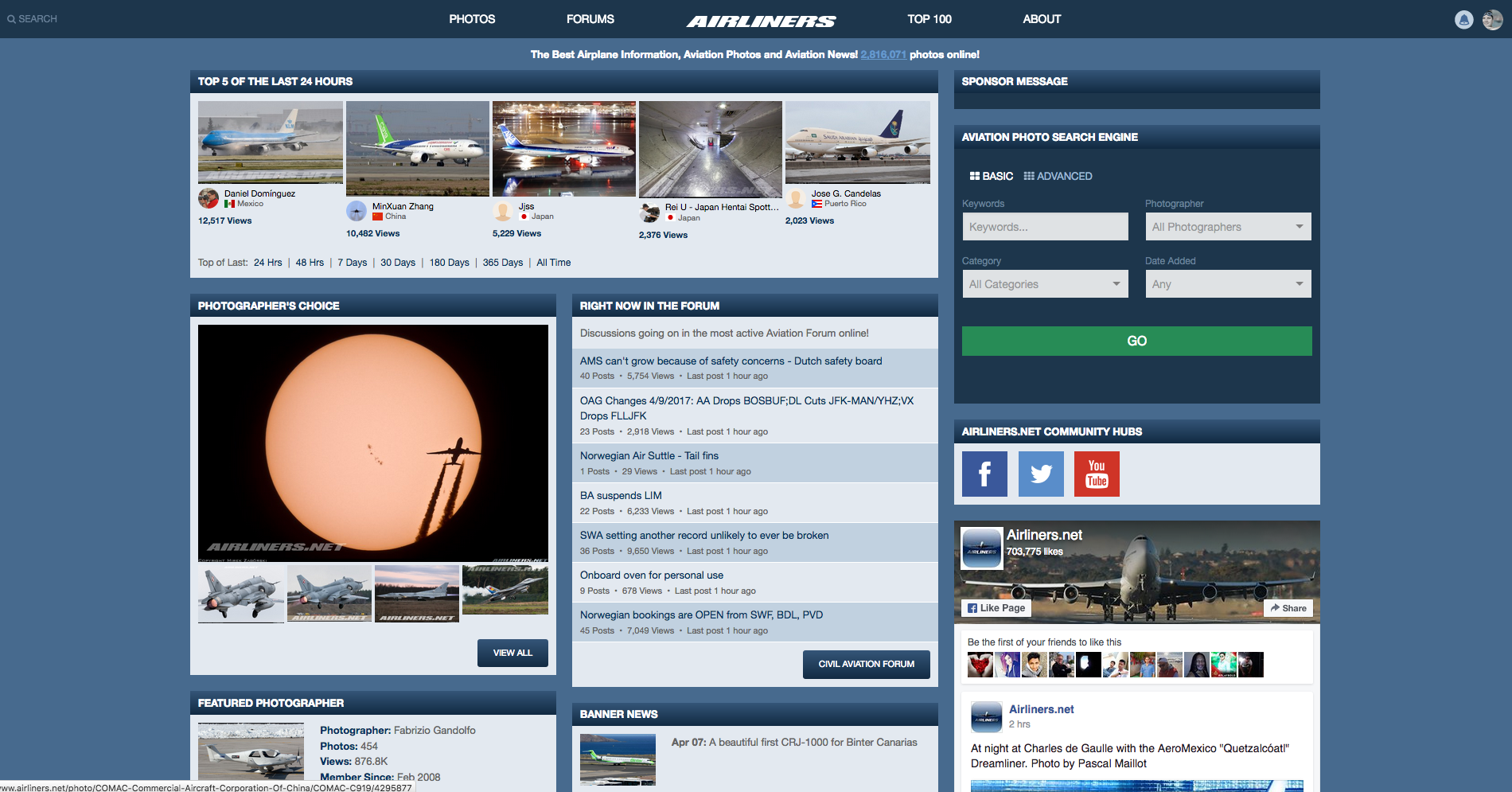The image size is (1512, 792).
Task: Select the 48 Hrs top filter
Action: click(x=310, y=263)
